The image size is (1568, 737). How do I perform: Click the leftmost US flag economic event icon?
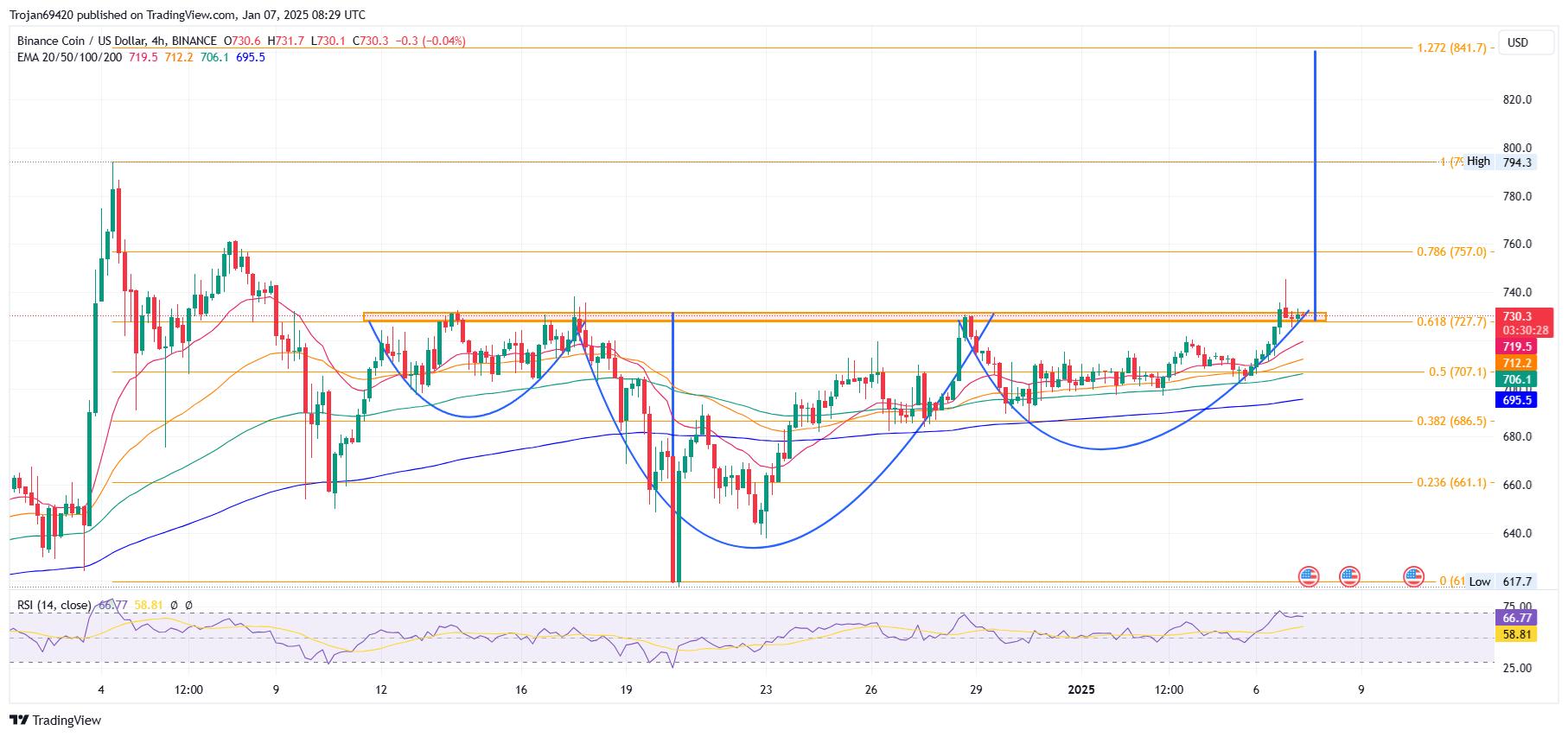point(1309,577)
